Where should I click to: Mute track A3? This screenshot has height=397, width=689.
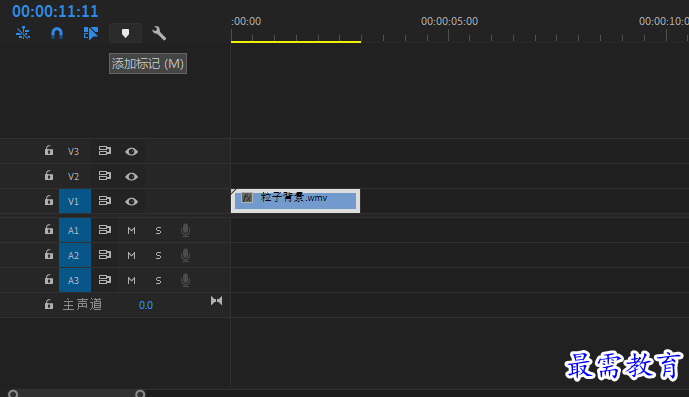[x=131, y=280]
